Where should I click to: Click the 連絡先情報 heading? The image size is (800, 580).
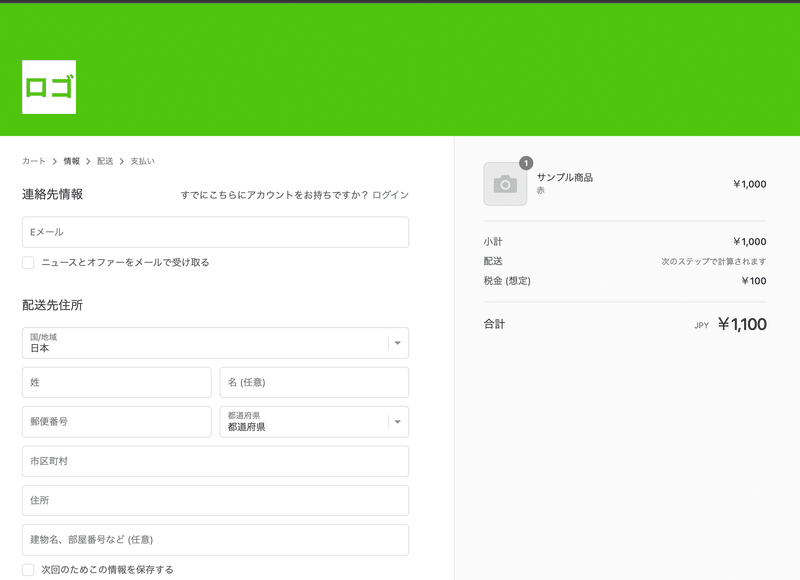tap(53, 194)
